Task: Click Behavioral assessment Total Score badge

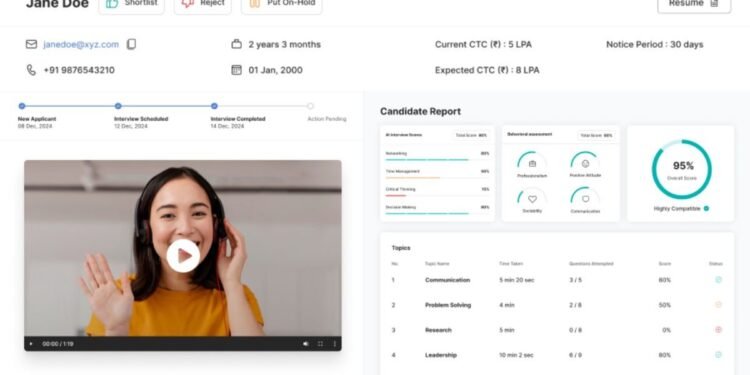Action: click(596, 135)
